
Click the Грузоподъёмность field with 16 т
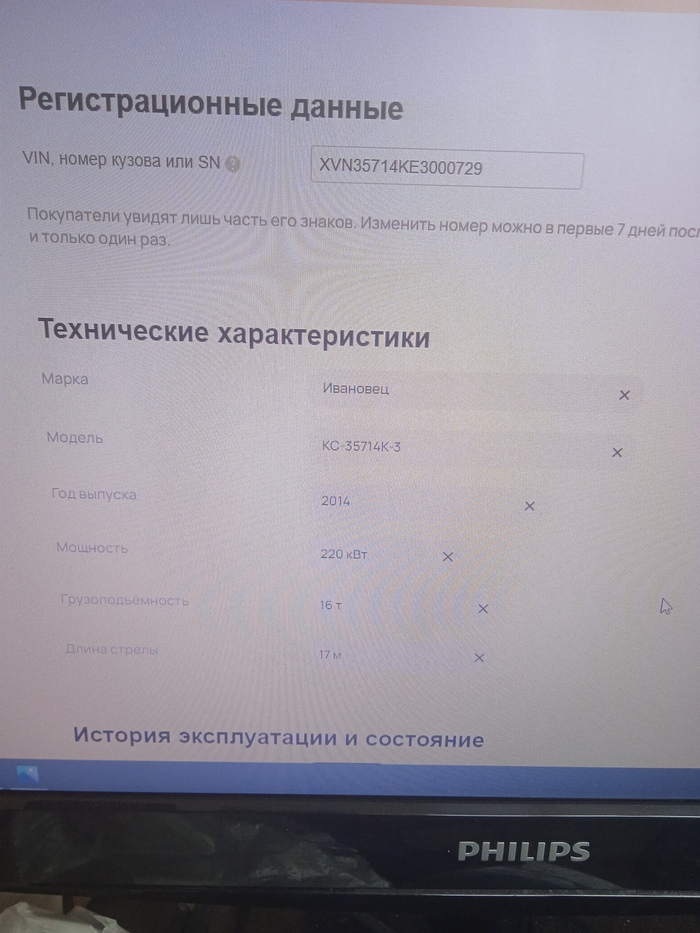coord(406,606)
